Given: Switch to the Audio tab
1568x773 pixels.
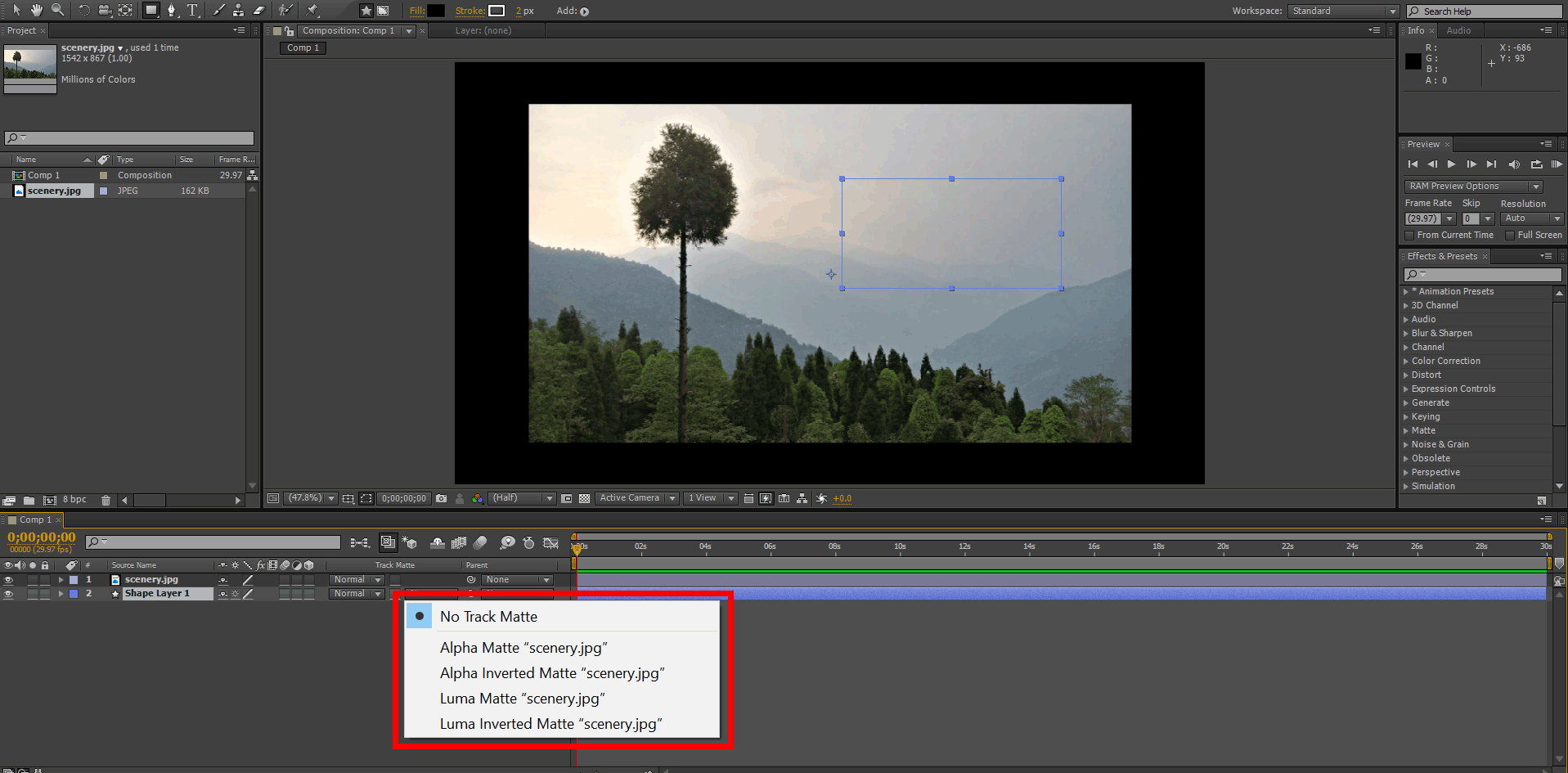Looking at the screenshot, I should 1459,30.
